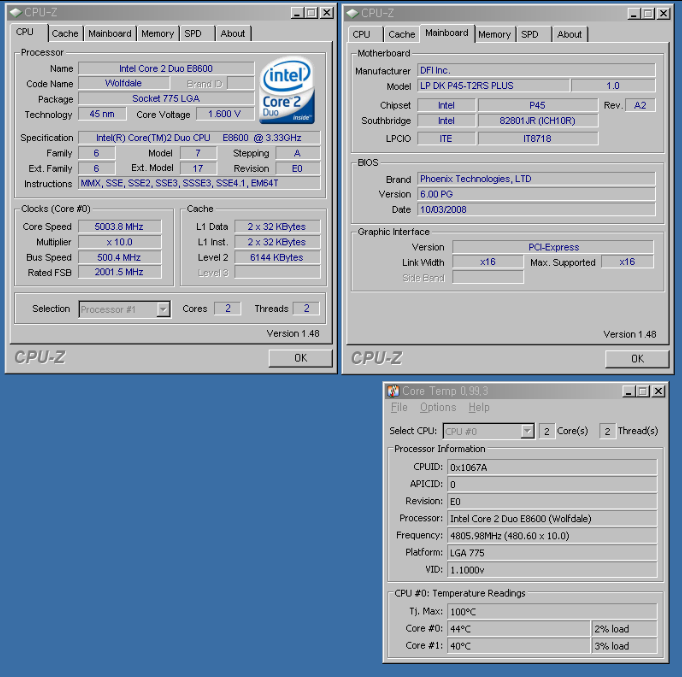Screen dimensions: 682x677
Task: Minimize the left CPU-Z window
Action: [x=297, y=13]
